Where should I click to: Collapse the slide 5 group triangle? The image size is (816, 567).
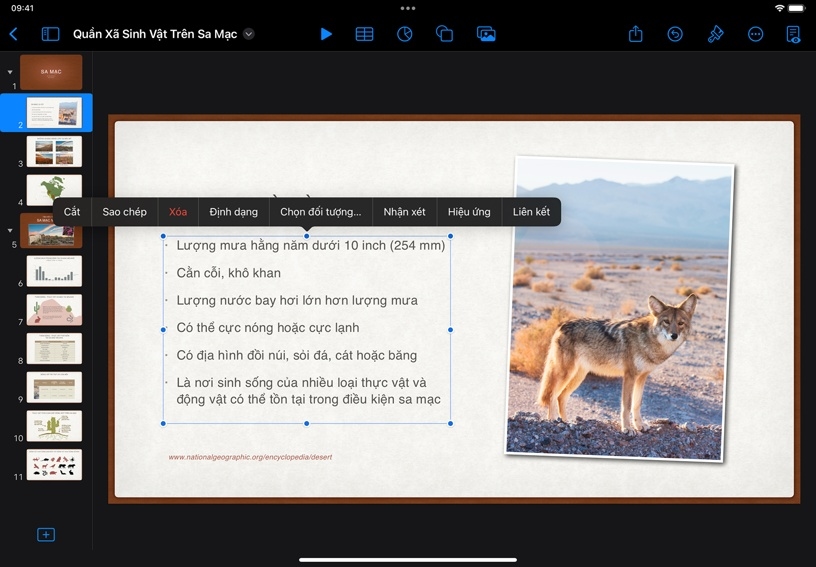pyautogui.click(x=10, y=228)
